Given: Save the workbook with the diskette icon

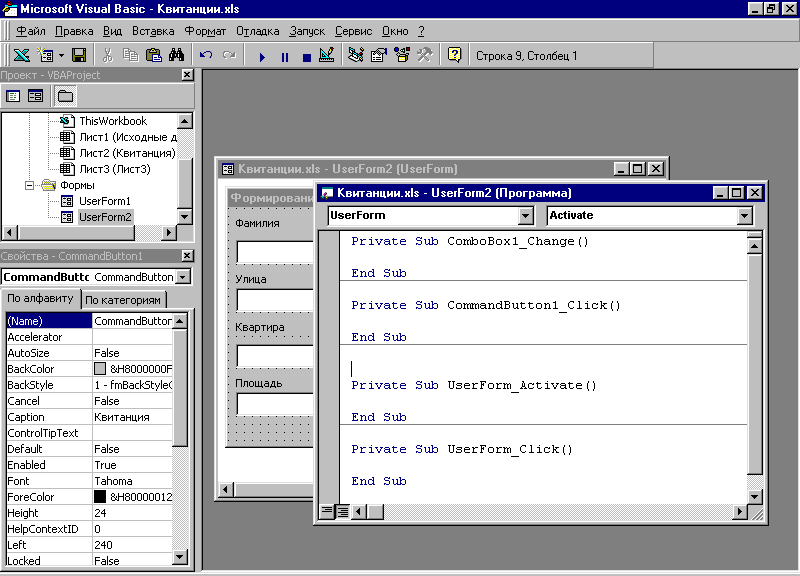Looking at the screenshot, I should click(x=79, y=55).
